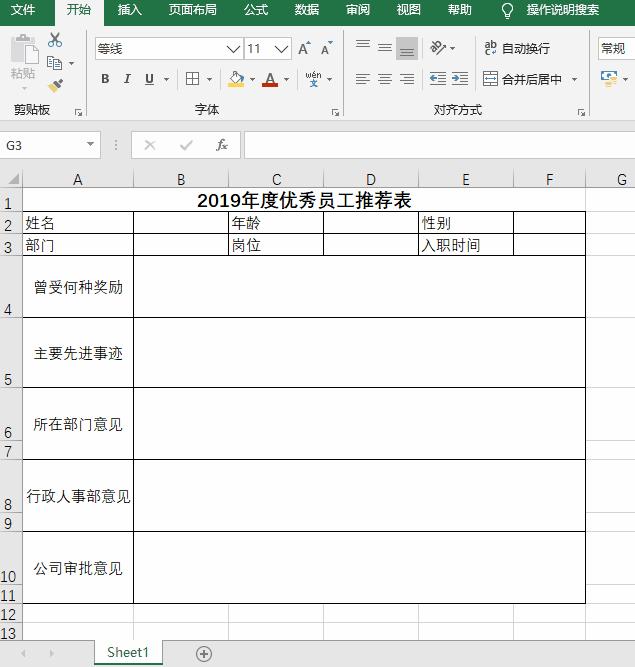This screenshot has height=667, width=635.
Task: Switch to 公式 tab
Action: click(256, 10)
